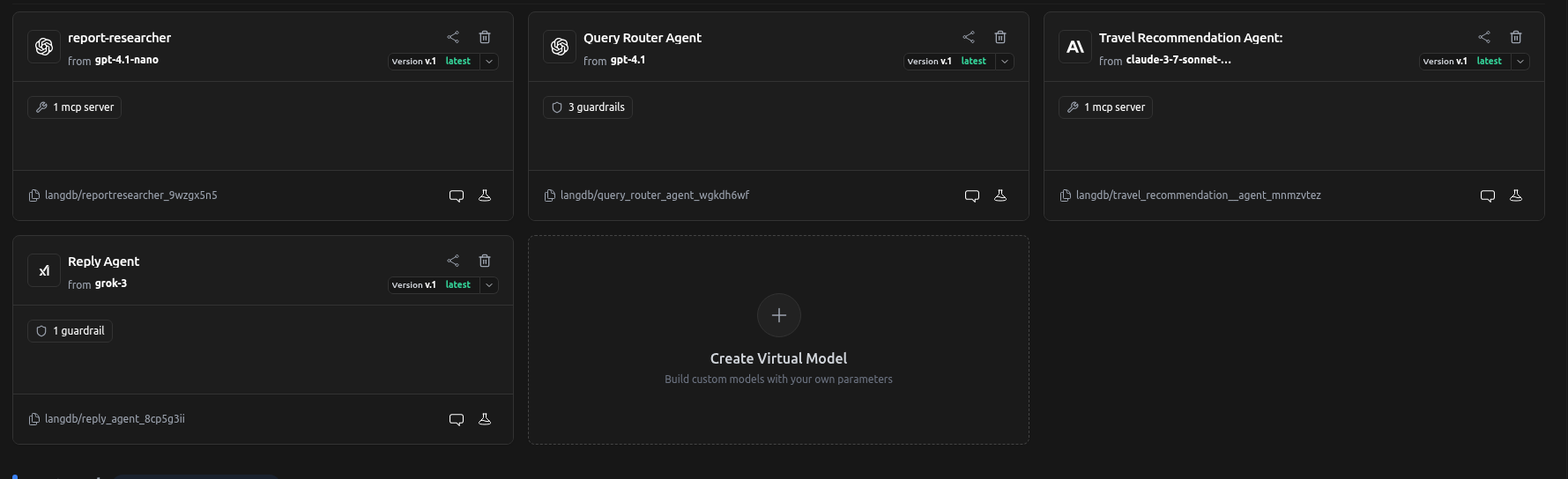Open experiment flask for Travel Recommendation Agent

[x=1516, y=195]
